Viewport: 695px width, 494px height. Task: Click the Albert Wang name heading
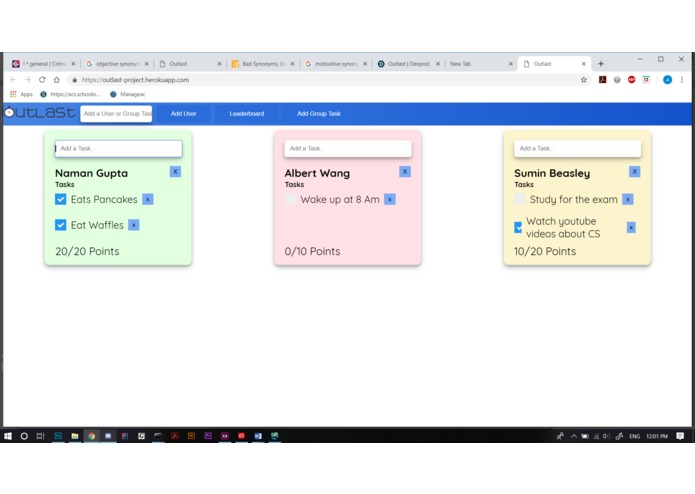[x=317, y=173]
